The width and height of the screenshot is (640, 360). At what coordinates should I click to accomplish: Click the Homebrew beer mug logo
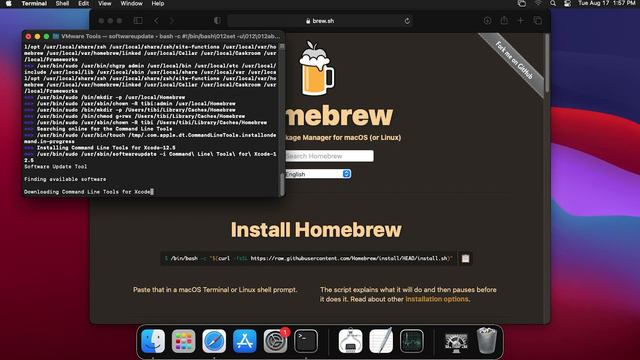[316, 68]
